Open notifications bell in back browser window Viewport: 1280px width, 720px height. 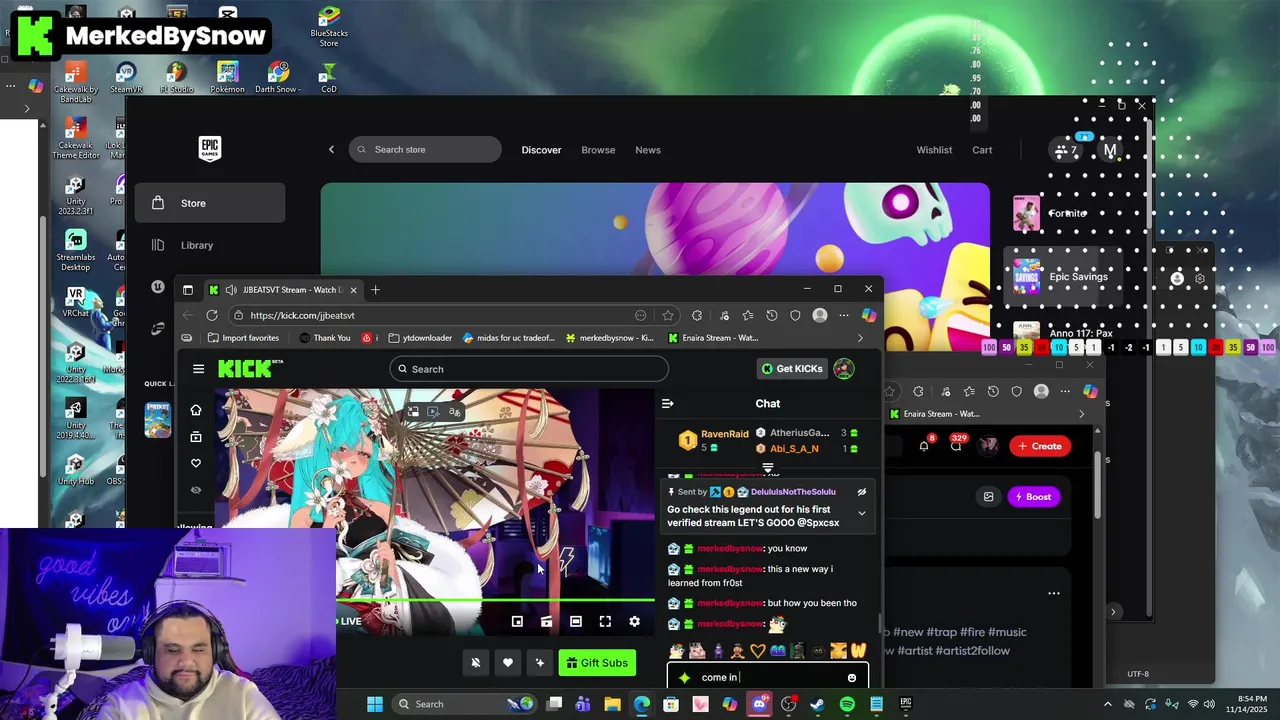924,445
